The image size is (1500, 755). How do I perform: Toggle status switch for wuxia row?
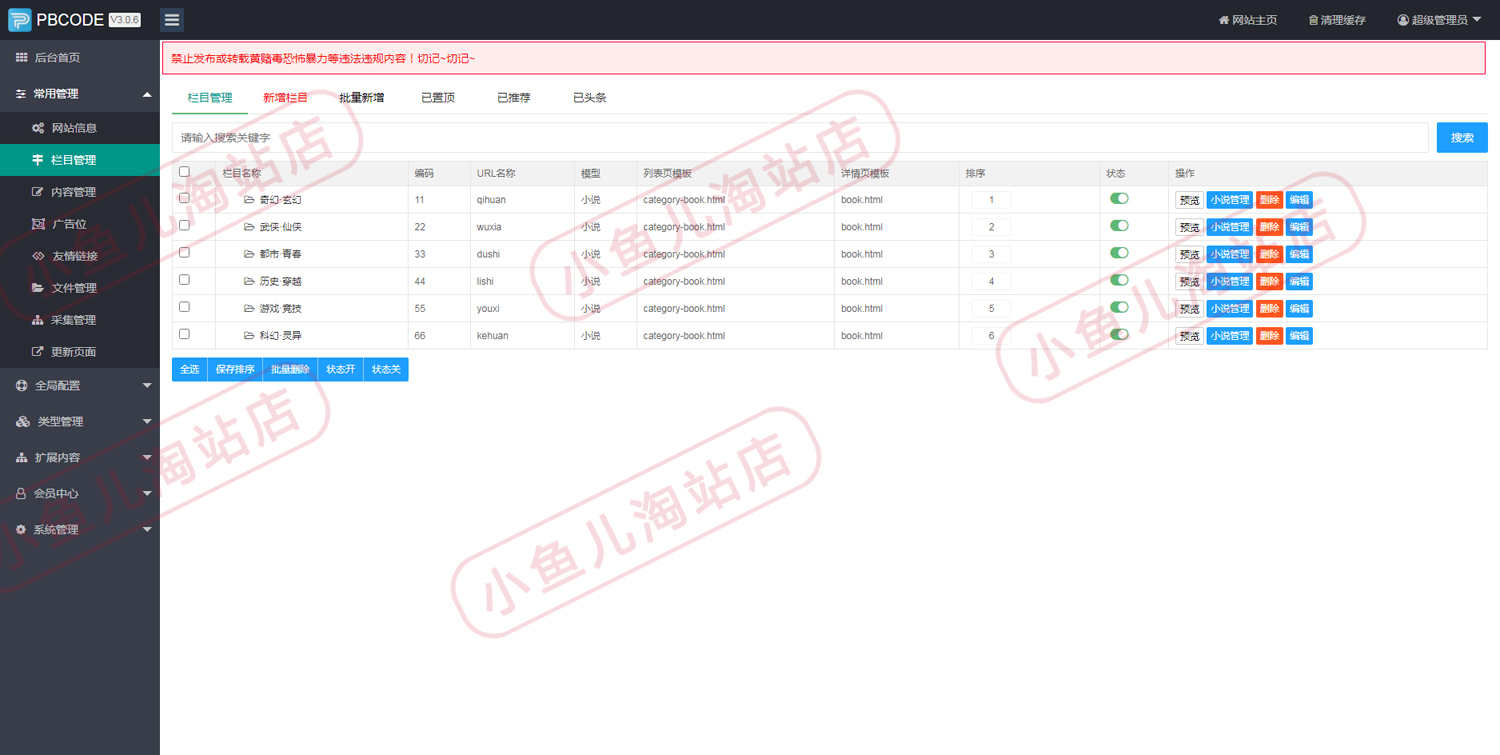[1119, 226]
